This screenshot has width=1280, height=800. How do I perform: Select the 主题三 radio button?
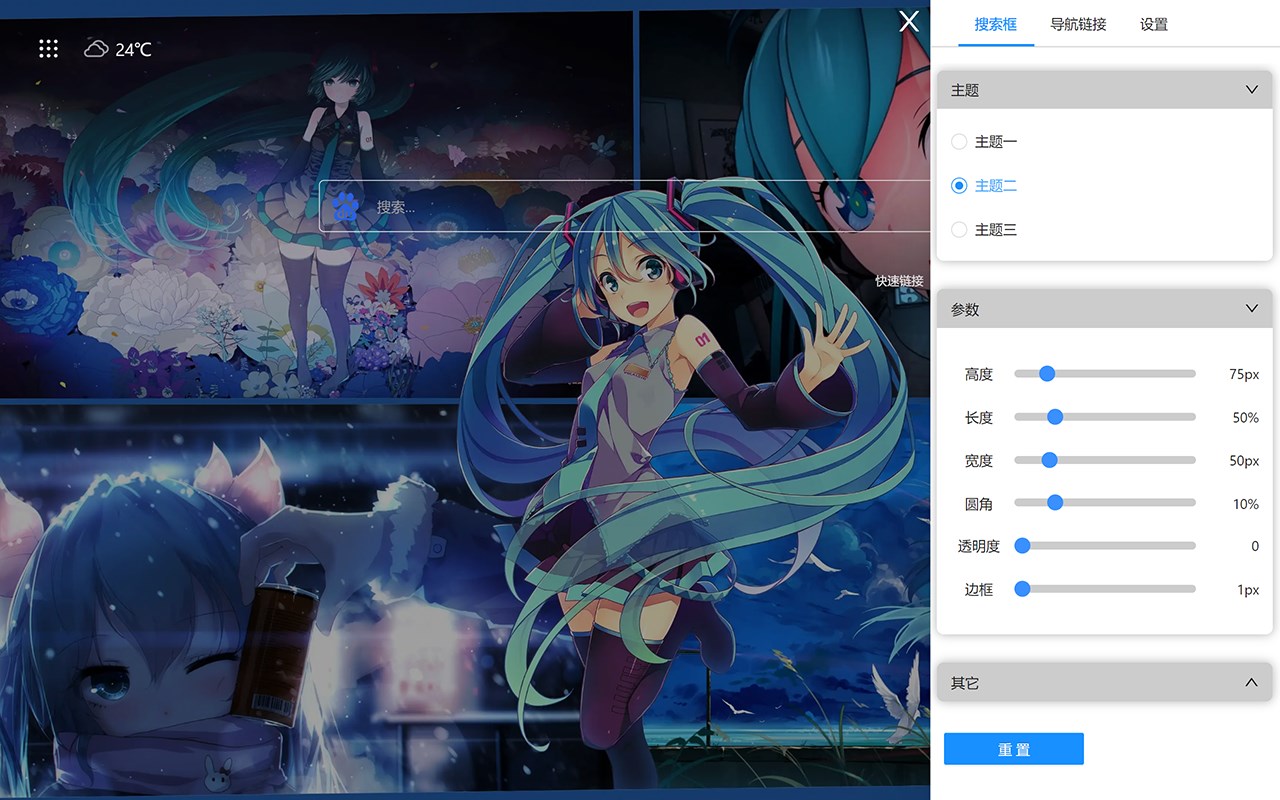click(959, 230)
